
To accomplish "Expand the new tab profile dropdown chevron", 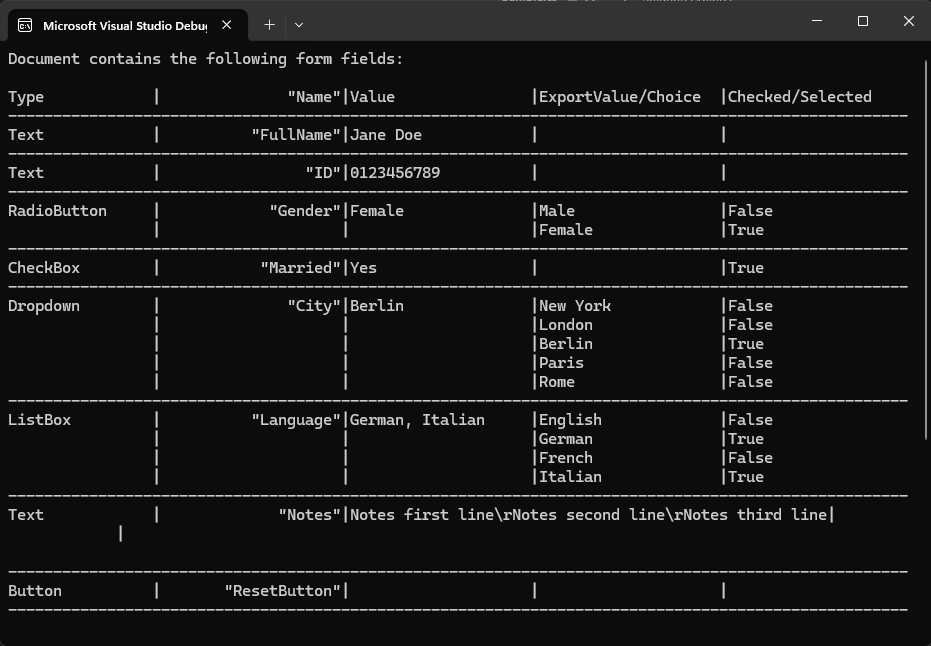I will coord(299,24).
